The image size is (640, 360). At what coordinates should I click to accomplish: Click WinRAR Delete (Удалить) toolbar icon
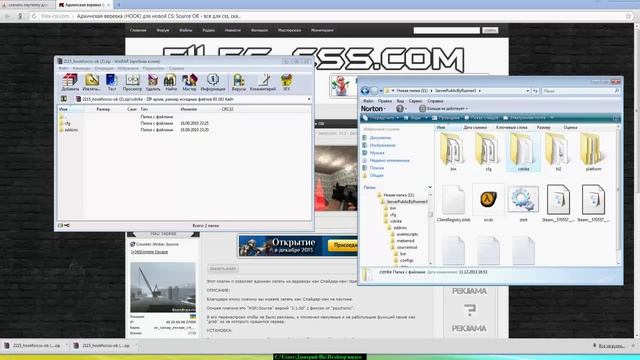[x=153, y=82]
